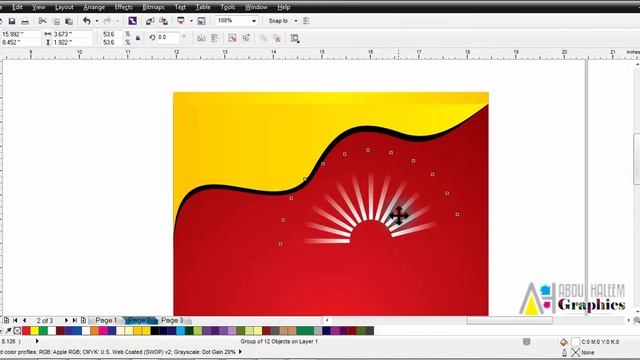The height and width of the screenshot is (360, 640).
Task: Click the Ungroup icon
Action: tap(232, 38)
